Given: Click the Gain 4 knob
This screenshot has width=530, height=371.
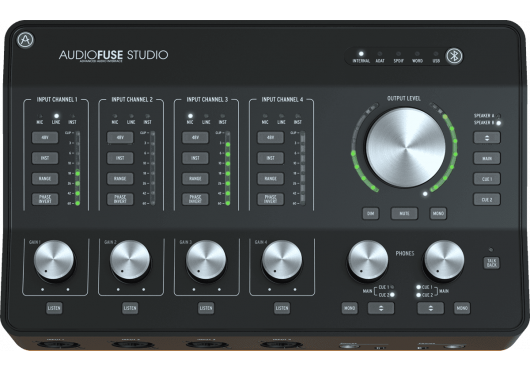Looking at the screenshot, I should [282, 260].
